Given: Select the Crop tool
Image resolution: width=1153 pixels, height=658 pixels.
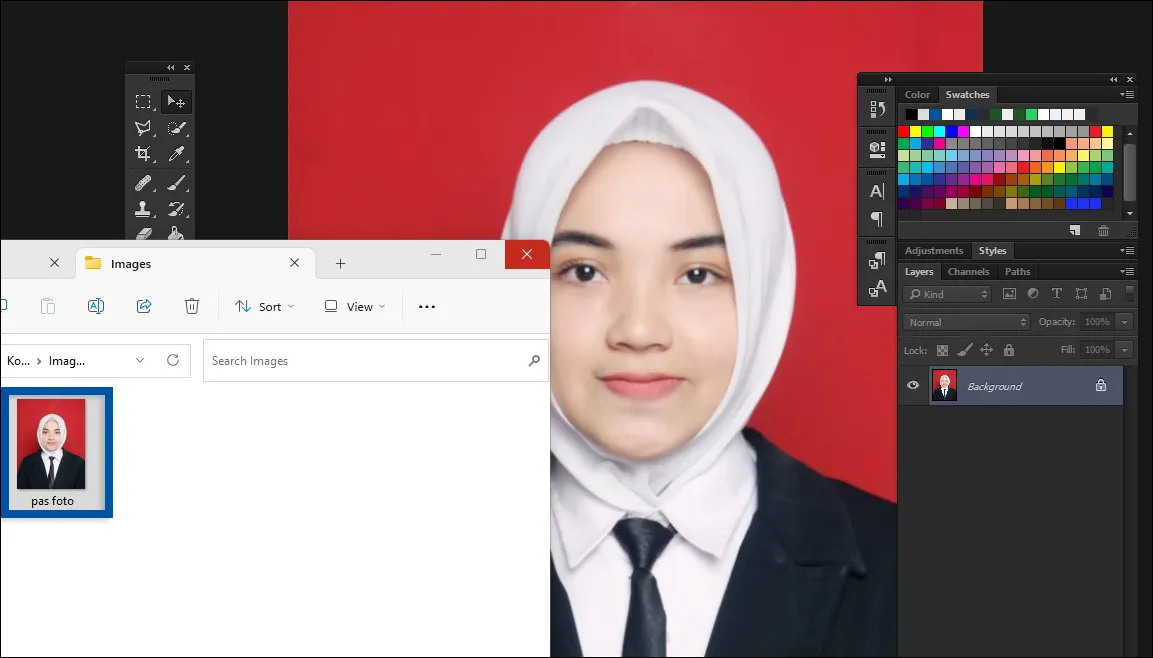Looking at the screenshot, I should [x=143, y=154].
